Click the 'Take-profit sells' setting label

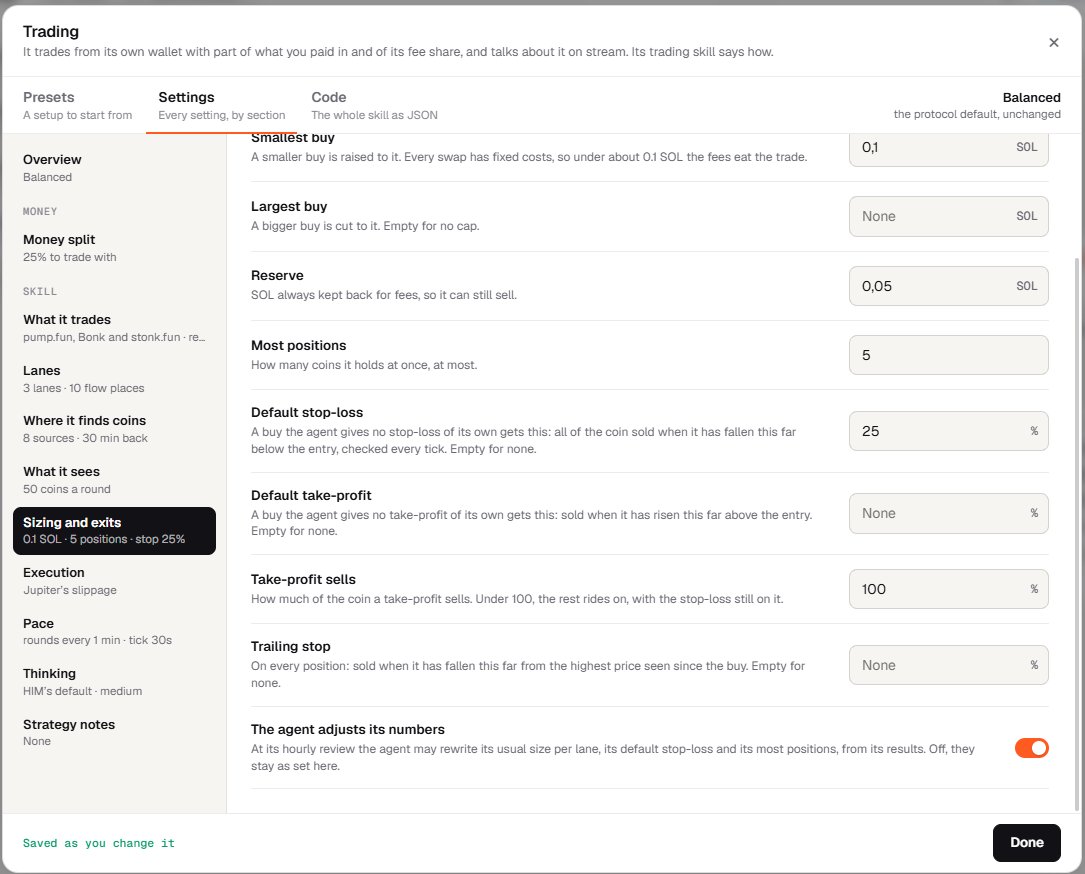303,579
